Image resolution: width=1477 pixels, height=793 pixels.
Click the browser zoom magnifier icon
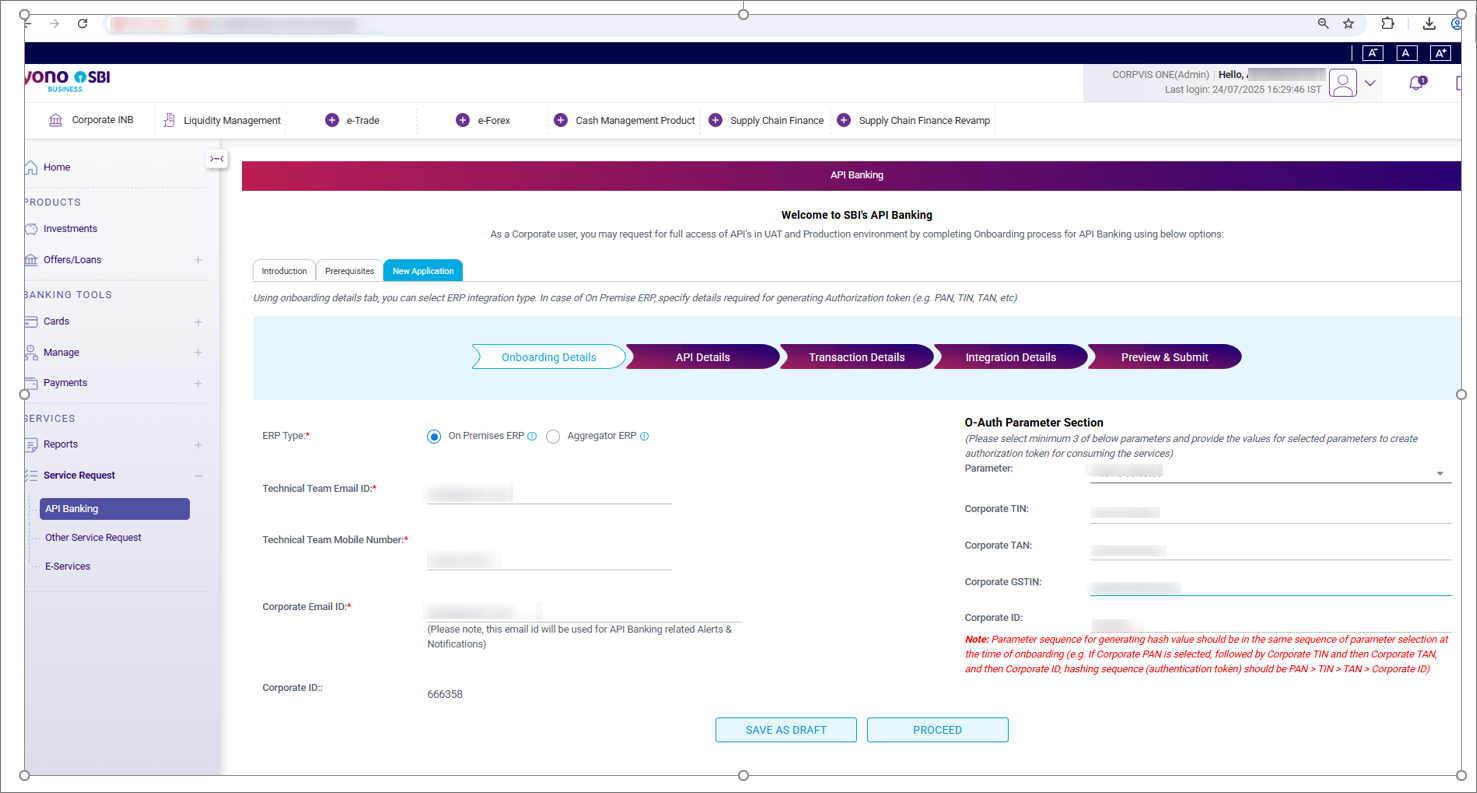(1323, 23)
